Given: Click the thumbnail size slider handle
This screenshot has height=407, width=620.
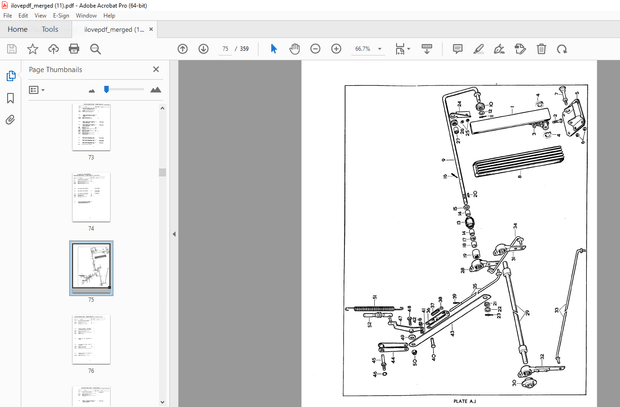Looking at the screenshot, I should click(x=106, y=89).
